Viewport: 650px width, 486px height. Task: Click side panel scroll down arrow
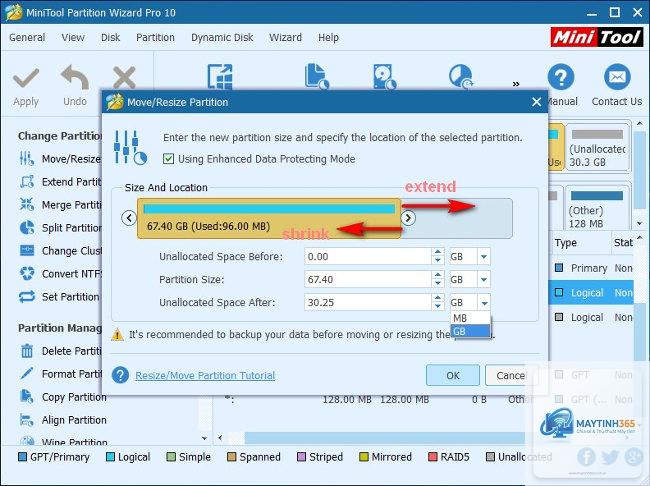(204, 438)
